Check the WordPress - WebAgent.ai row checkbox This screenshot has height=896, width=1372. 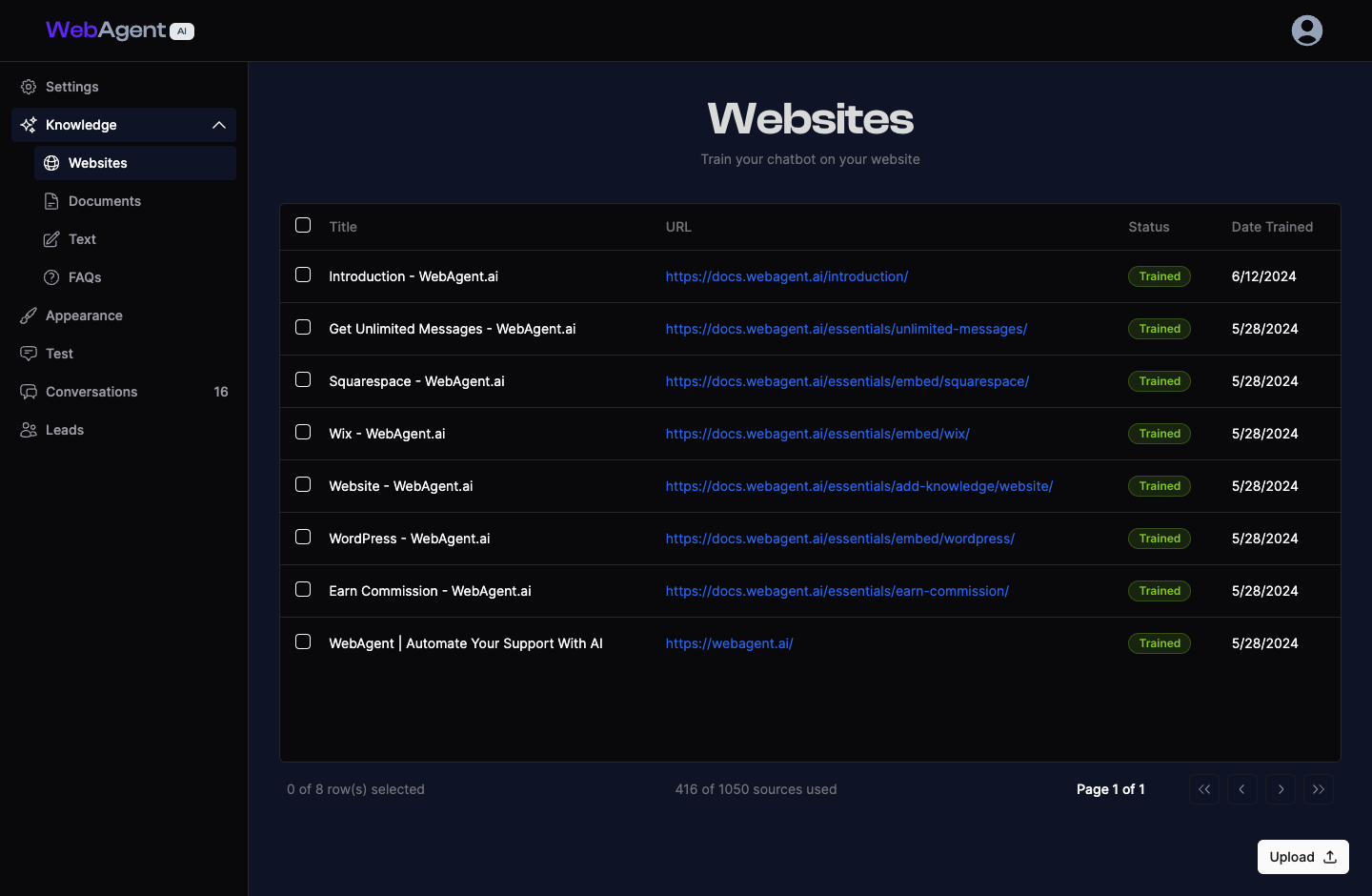click(303, 537)
